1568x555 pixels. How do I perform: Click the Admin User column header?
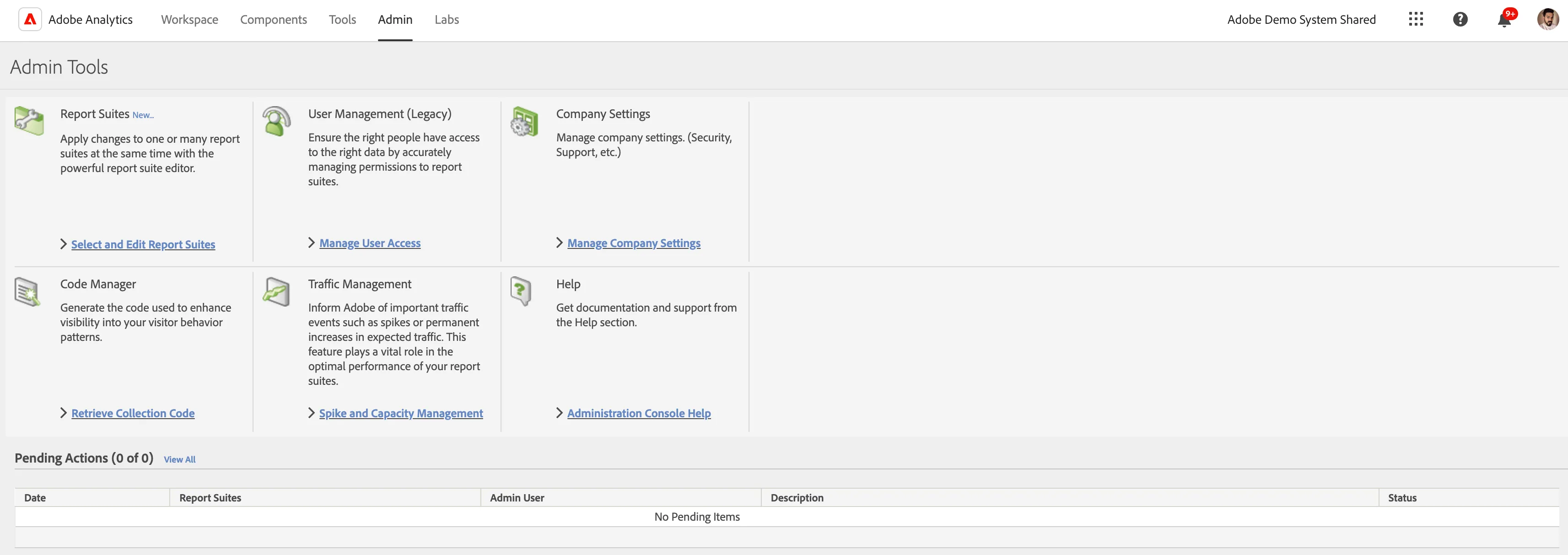621,497
